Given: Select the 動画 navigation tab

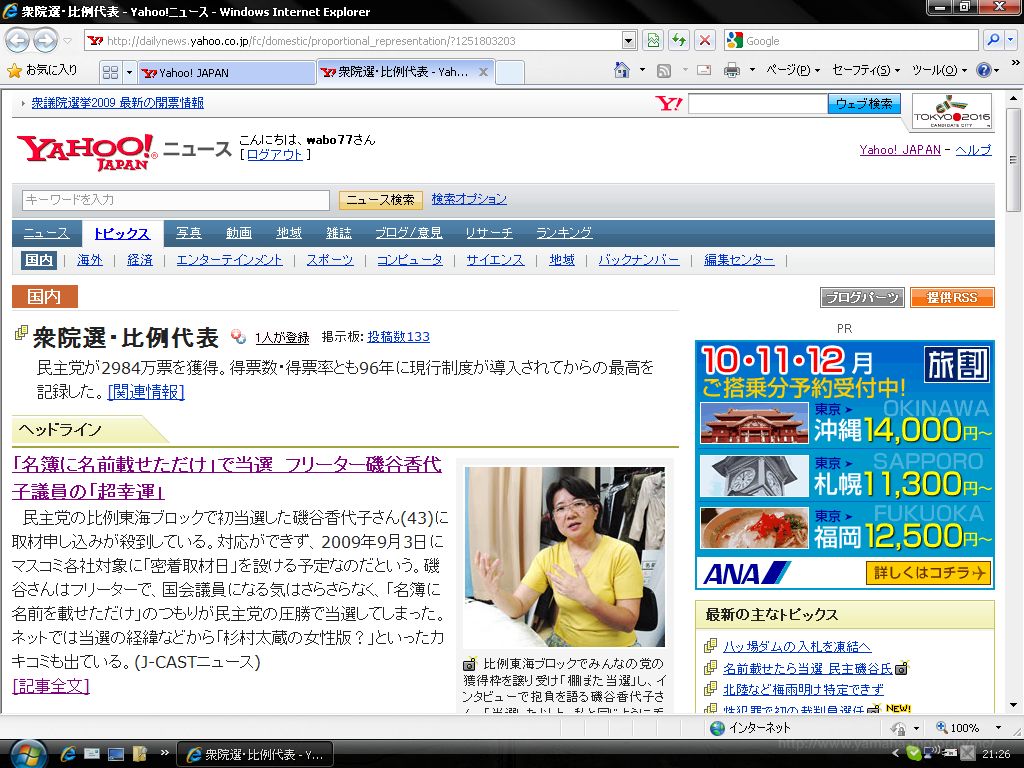Looking at the screenshot, I should coord(238,233).
